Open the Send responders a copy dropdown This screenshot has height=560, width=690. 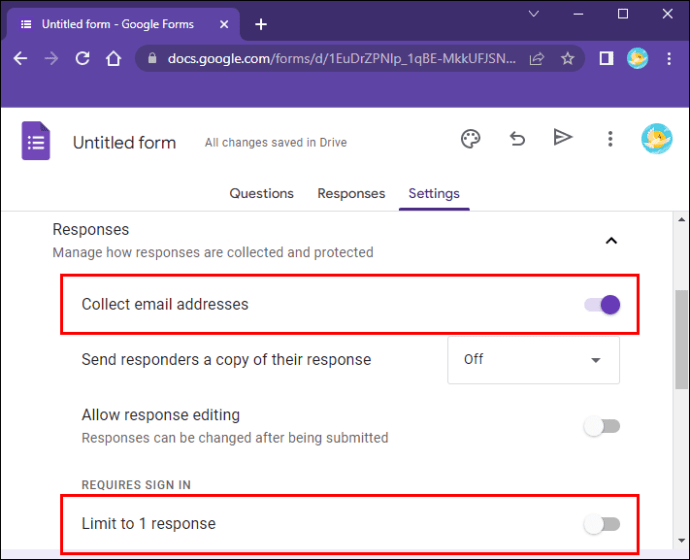[533, 360]
